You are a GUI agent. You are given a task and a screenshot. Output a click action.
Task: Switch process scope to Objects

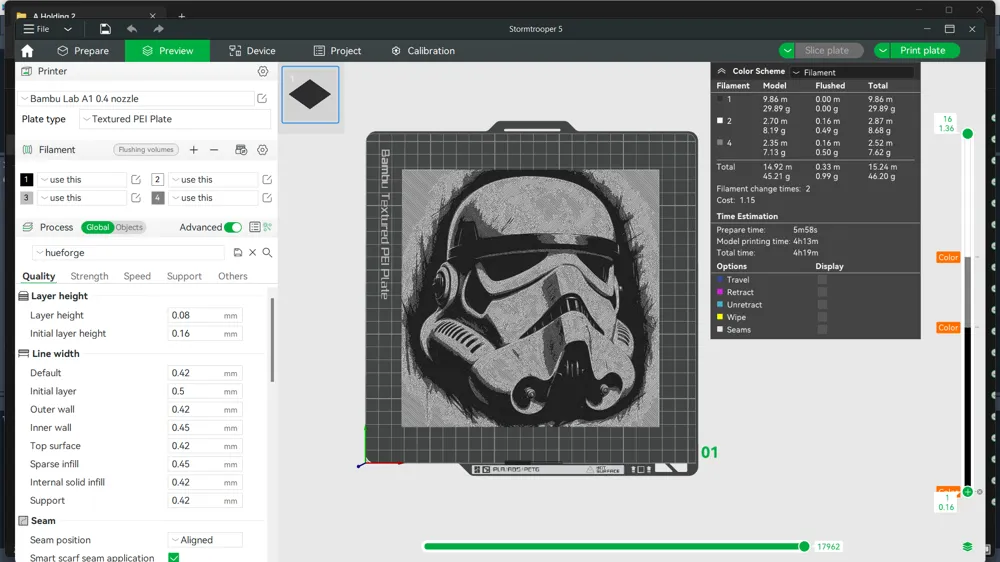pyautogui.click(x=129, y=227)
